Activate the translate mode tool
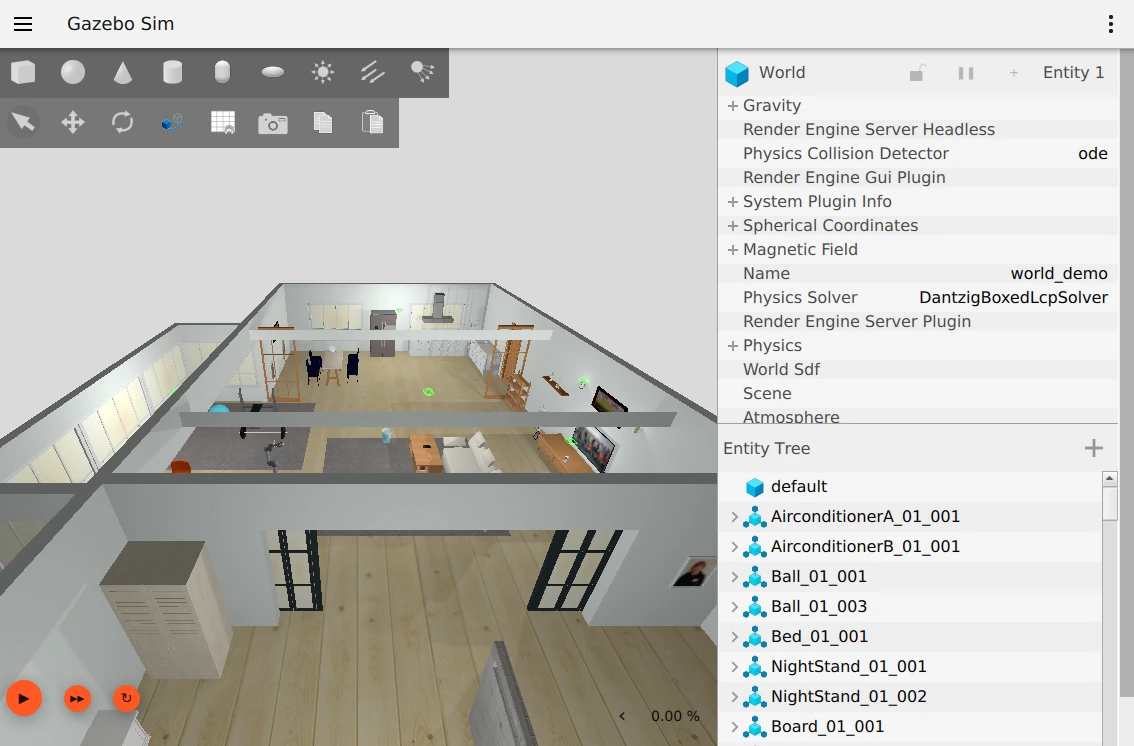Image resolution: width=1134 pixels, height=746 pixels. (x=73, y=122)
